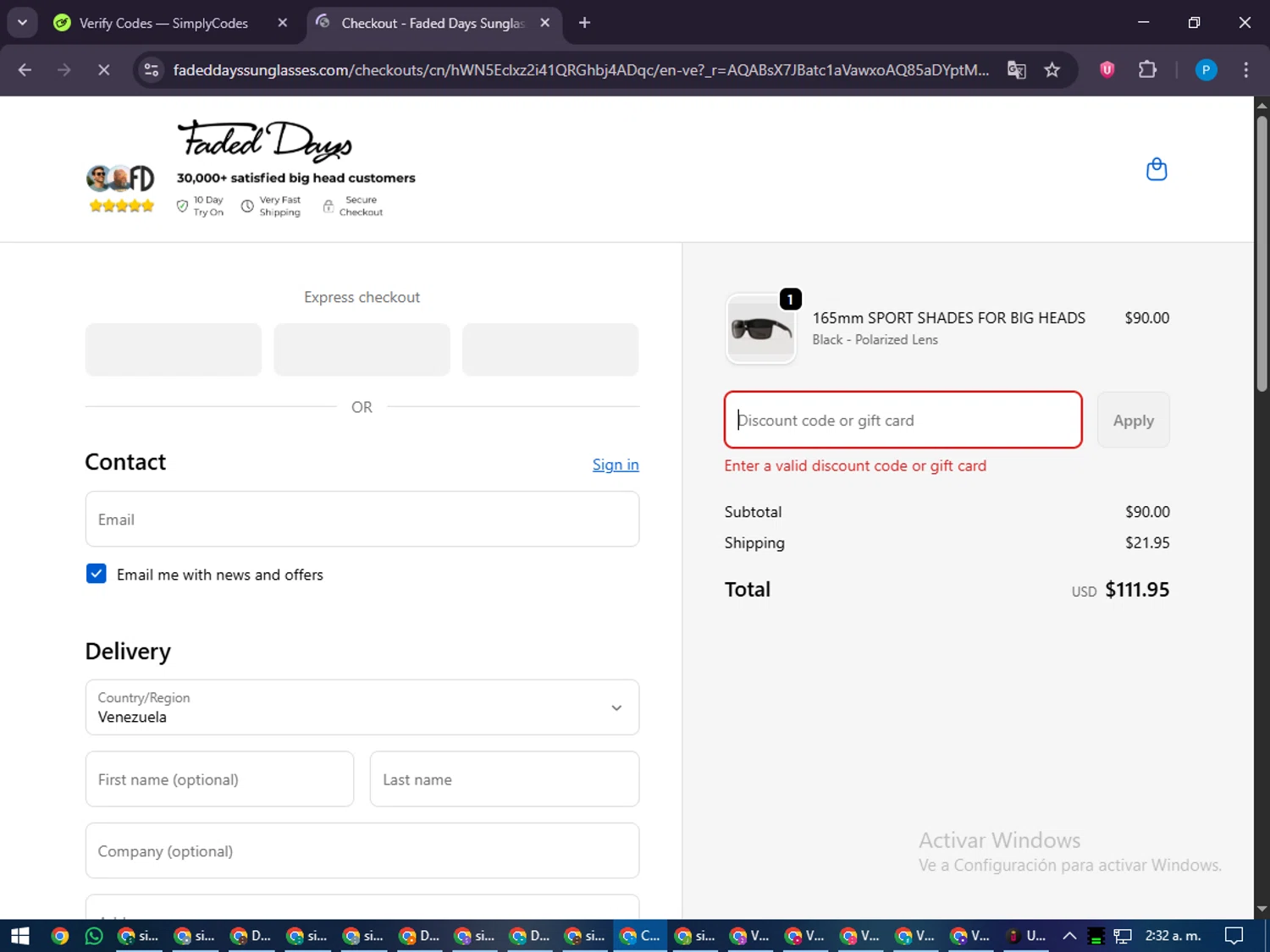
Task: Click the Apply discount button
Action: tap(1133, 420)
